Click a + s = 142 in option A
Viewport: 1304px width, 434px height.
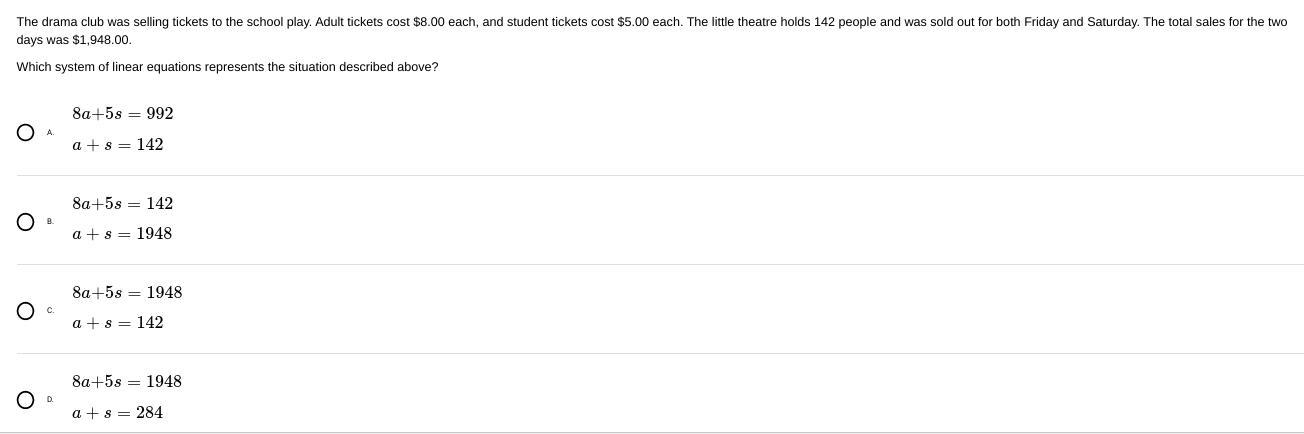pyautogui.click(x=117, y=145)
